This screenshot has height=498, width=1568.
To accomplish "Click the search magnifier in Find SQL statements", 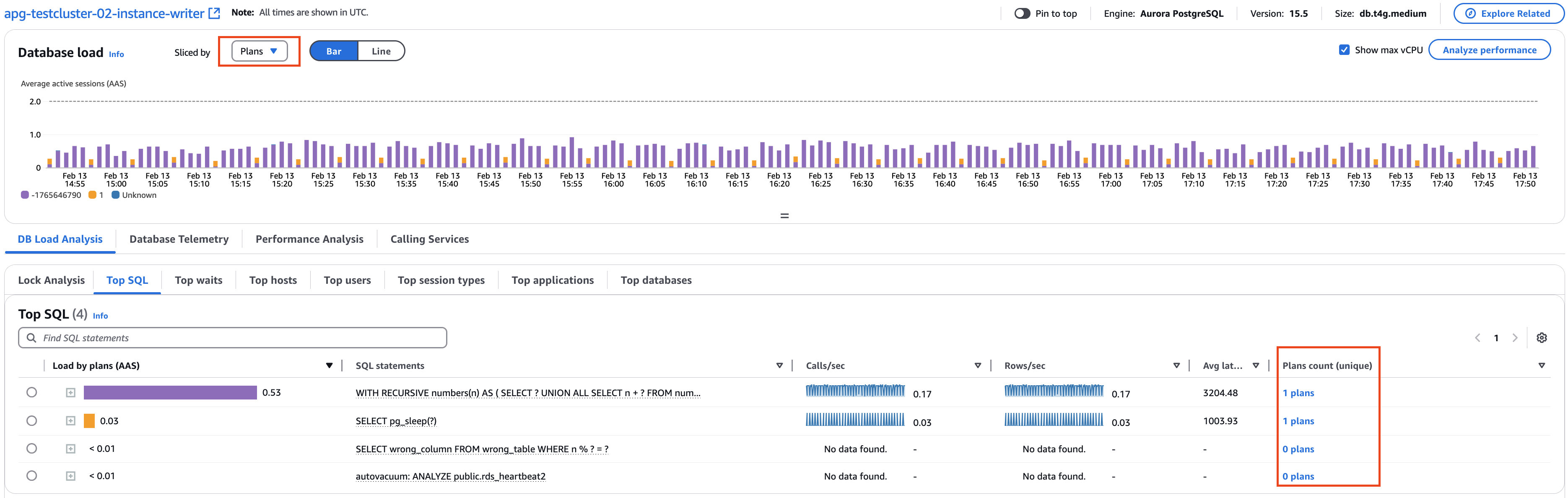I will tap(31, 337).
